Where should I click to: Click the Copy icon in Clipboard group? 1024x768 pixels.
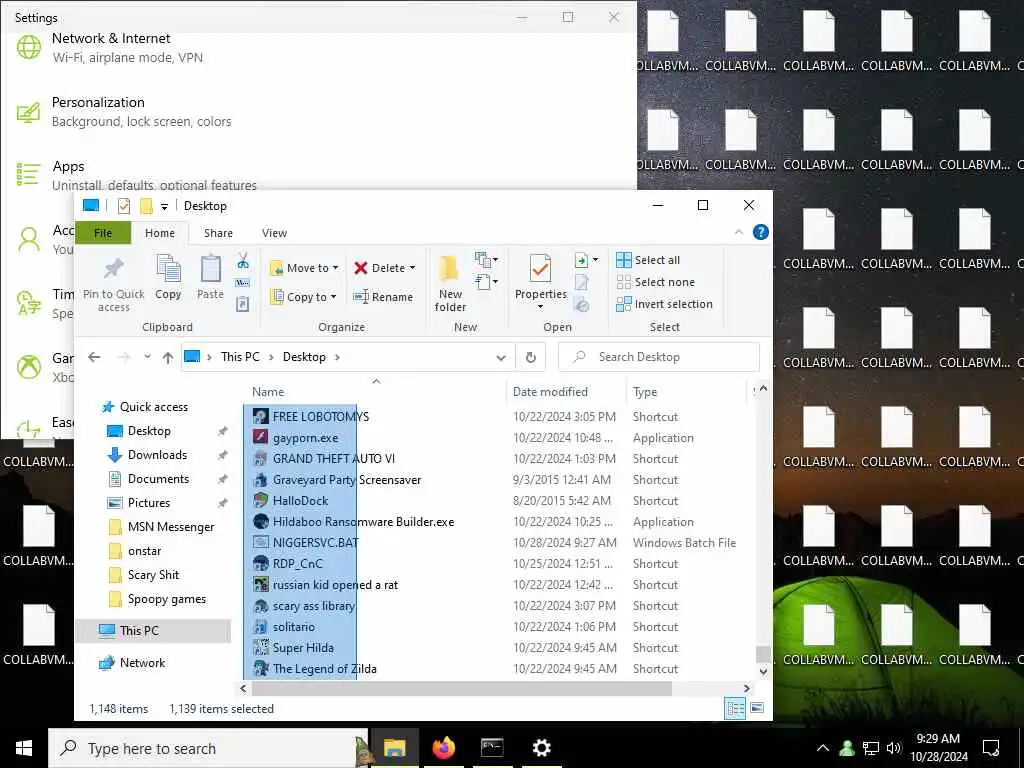click(168, 269)
